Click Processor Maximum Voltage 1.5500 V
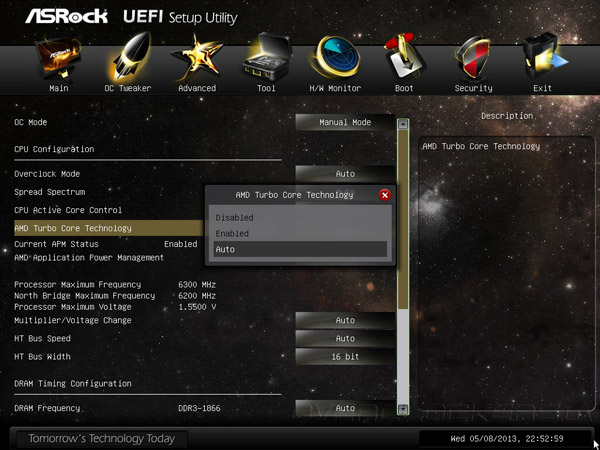 pyautogui.click(x=197, y=307)
